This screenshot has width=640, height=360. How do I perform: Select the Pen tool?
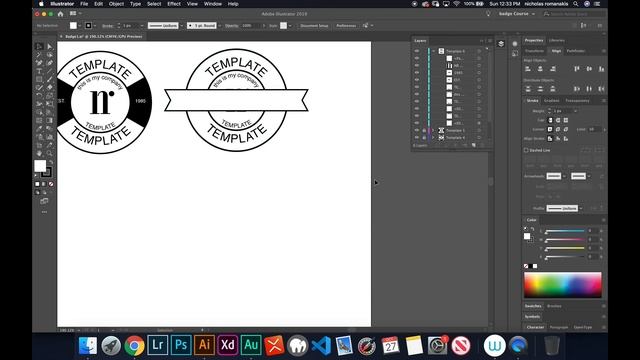(x=39, y=63)
